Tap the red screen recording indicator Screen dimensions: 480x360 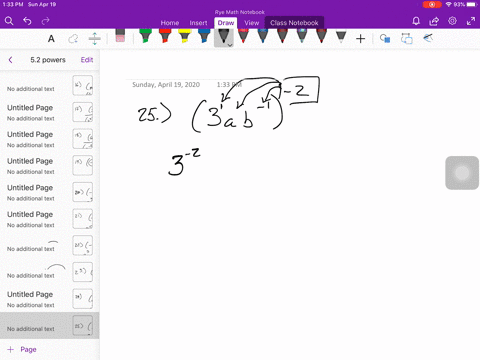[x=432, y=5]
